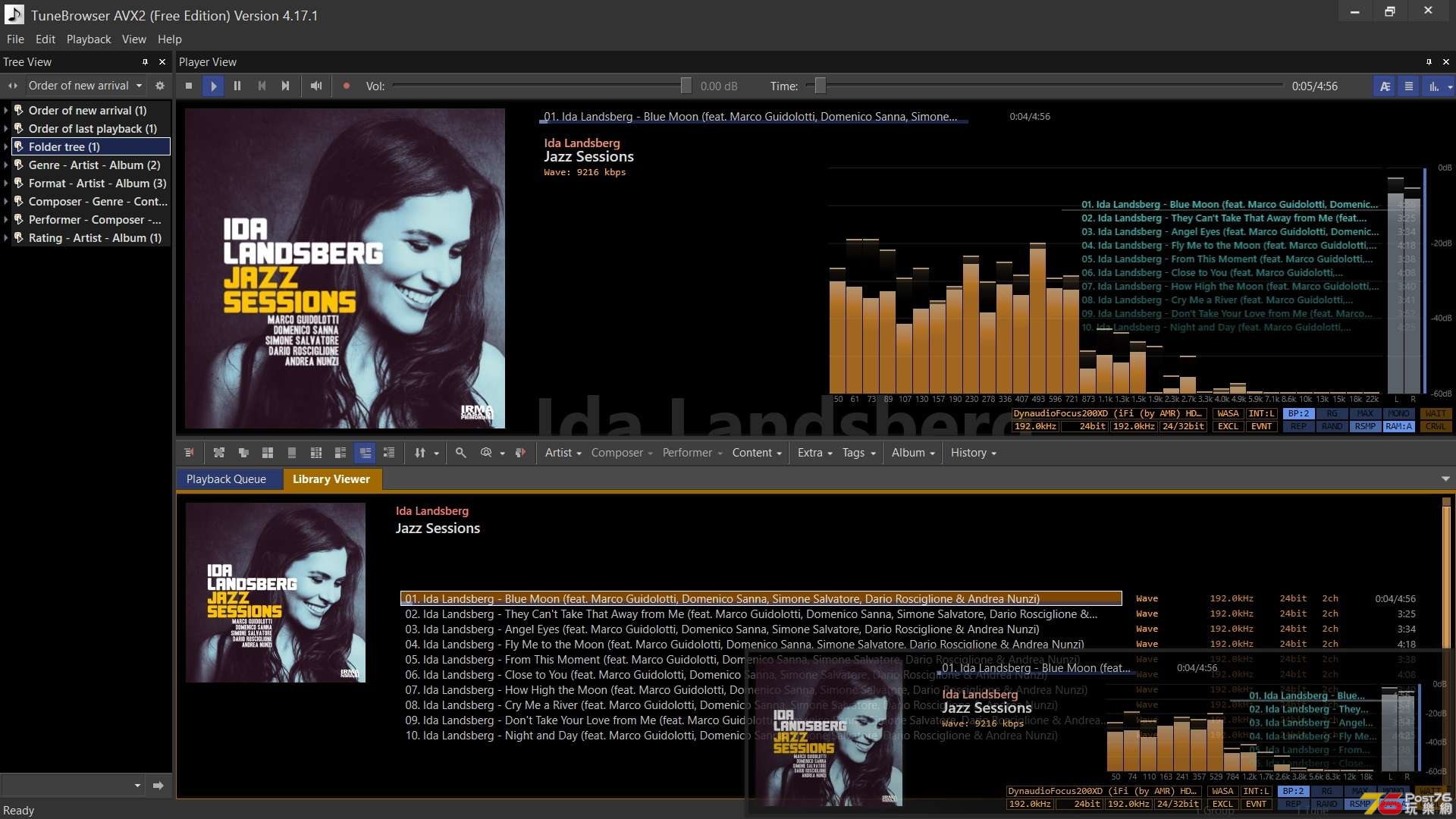Toggle the RG replay gain indicator
Screen dimensions: 1456x819
[1332, 413]
